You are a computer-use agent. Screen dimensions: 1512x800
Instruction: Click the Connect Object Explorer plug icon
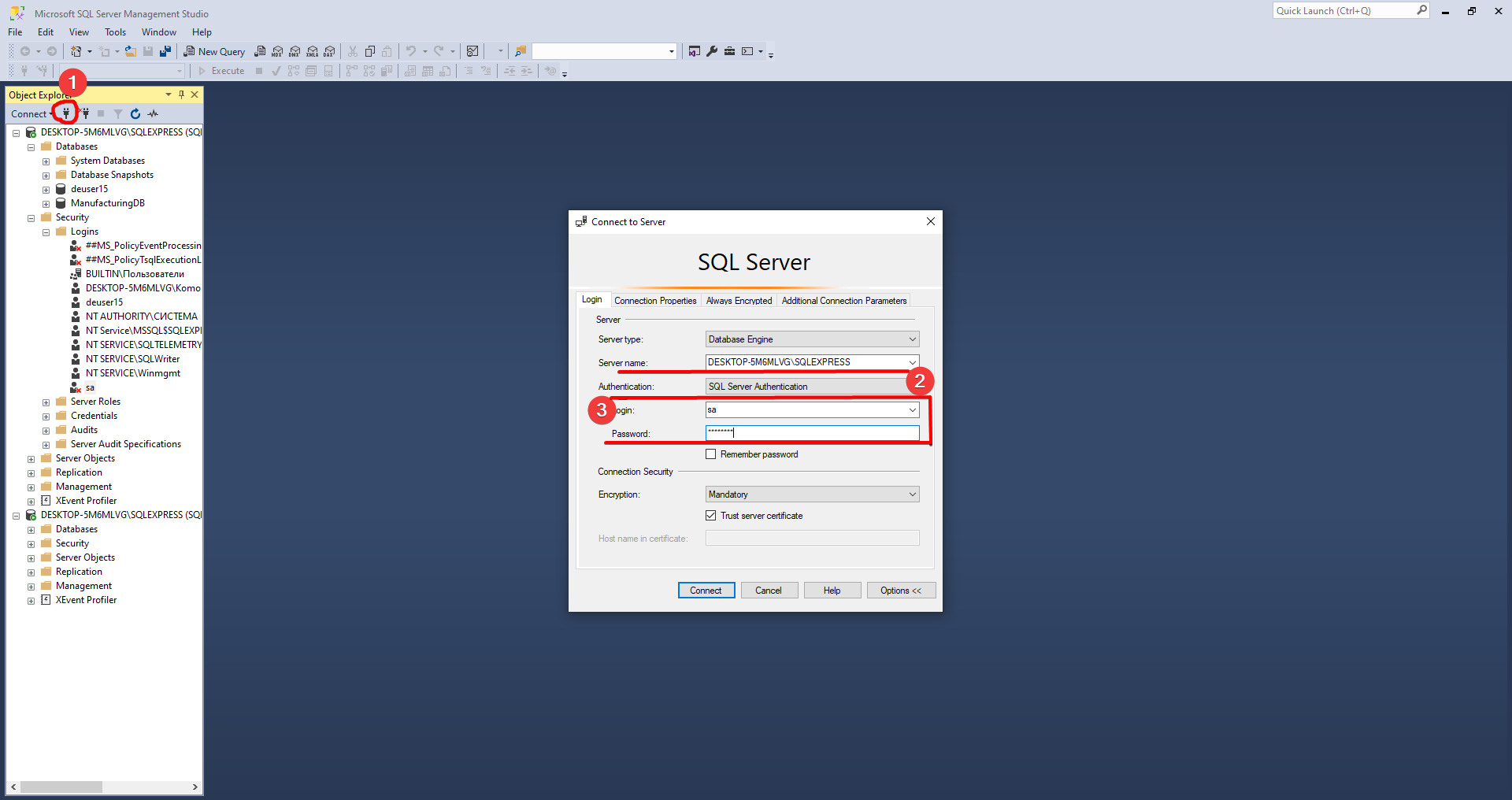[67, 113]
